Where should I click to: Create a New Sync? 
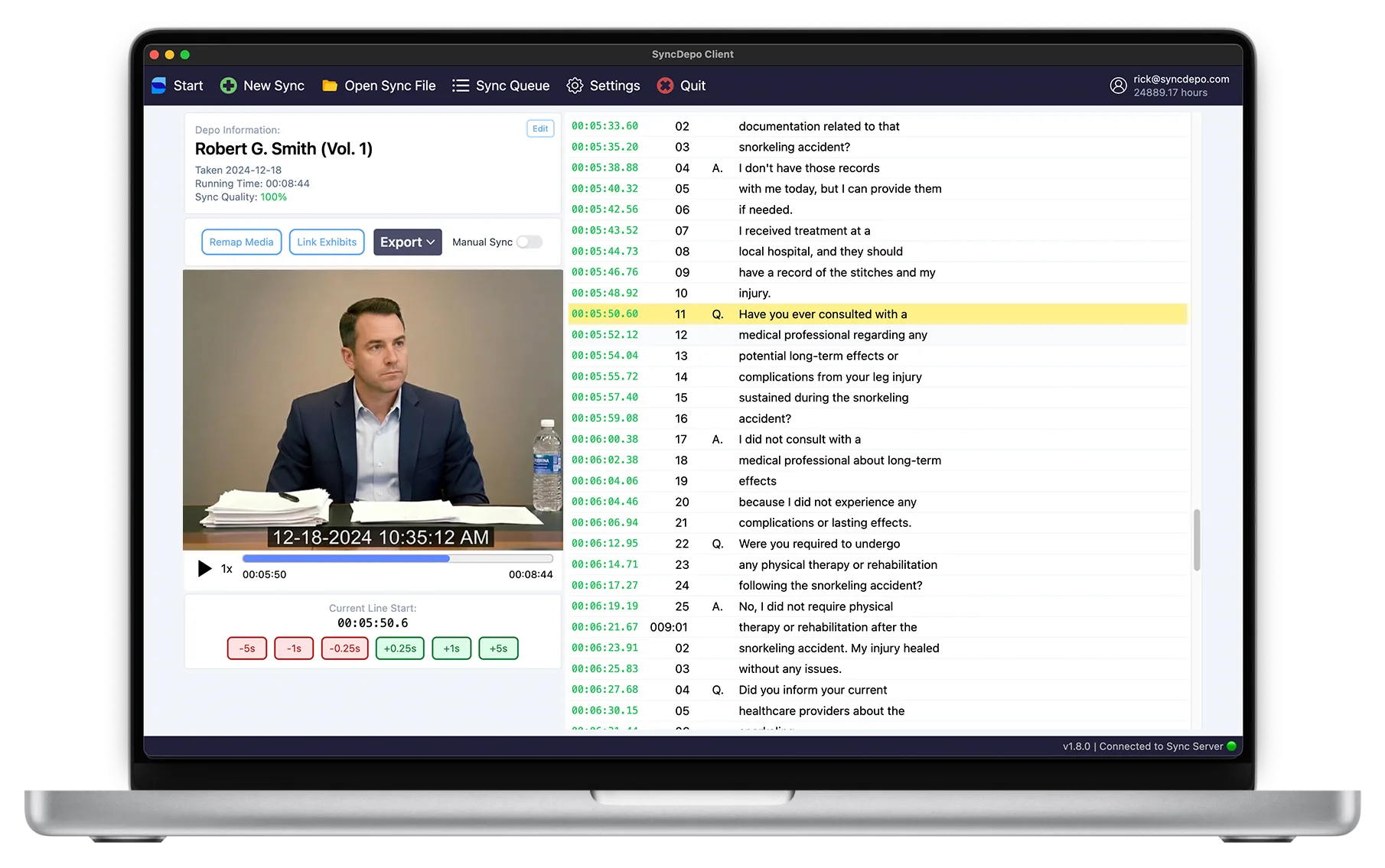click(262, 86)
